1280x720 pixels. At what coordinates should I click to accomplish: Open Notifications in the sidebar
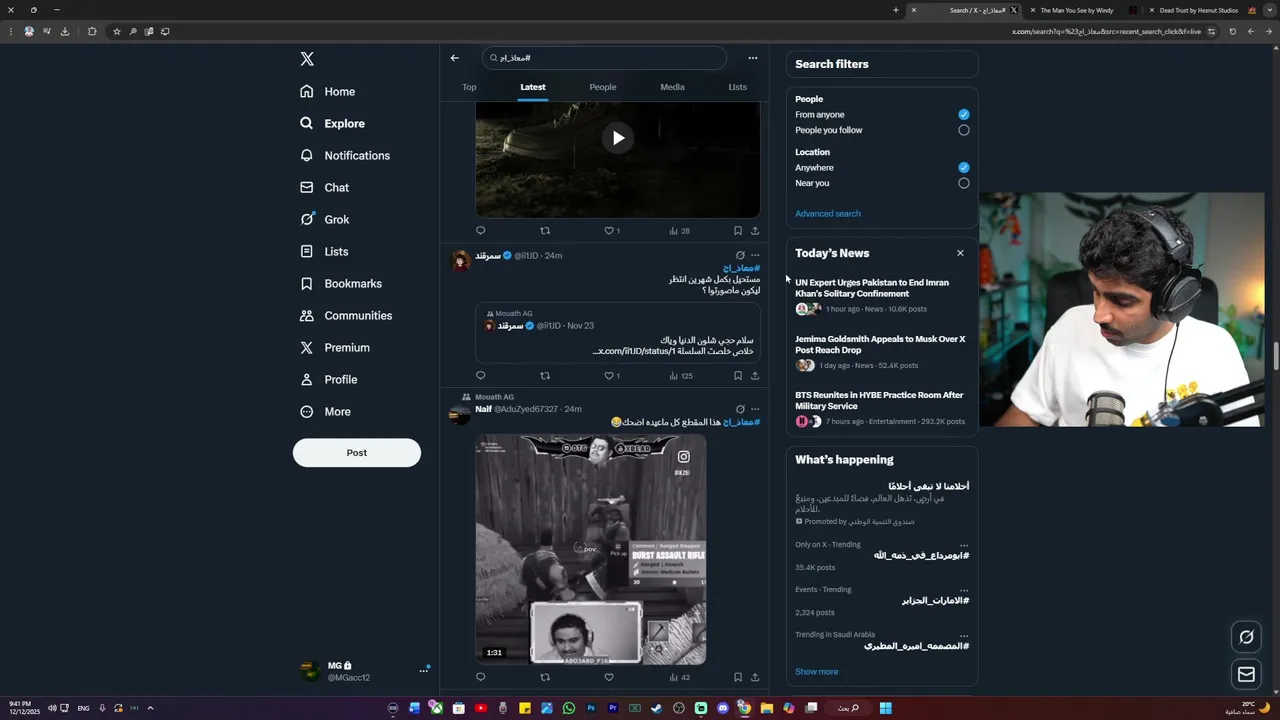pyautogui.click(x=345, y=156)
